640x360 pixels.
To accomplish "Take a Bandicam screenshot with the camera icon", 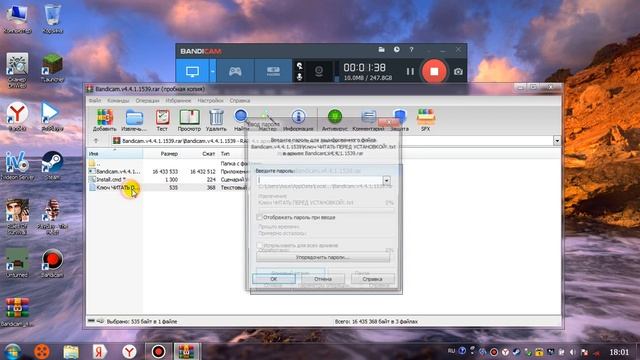I will point(458,72).
